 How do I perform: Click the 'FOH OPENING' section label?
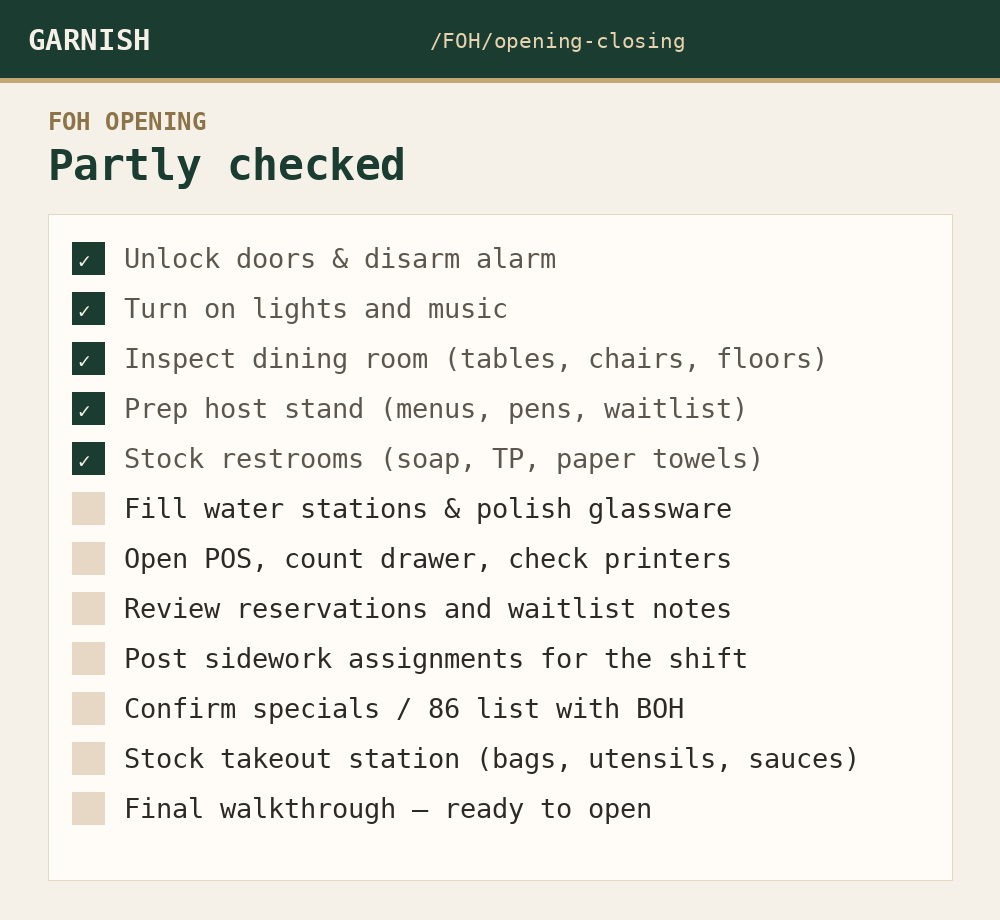click(128, 121)
